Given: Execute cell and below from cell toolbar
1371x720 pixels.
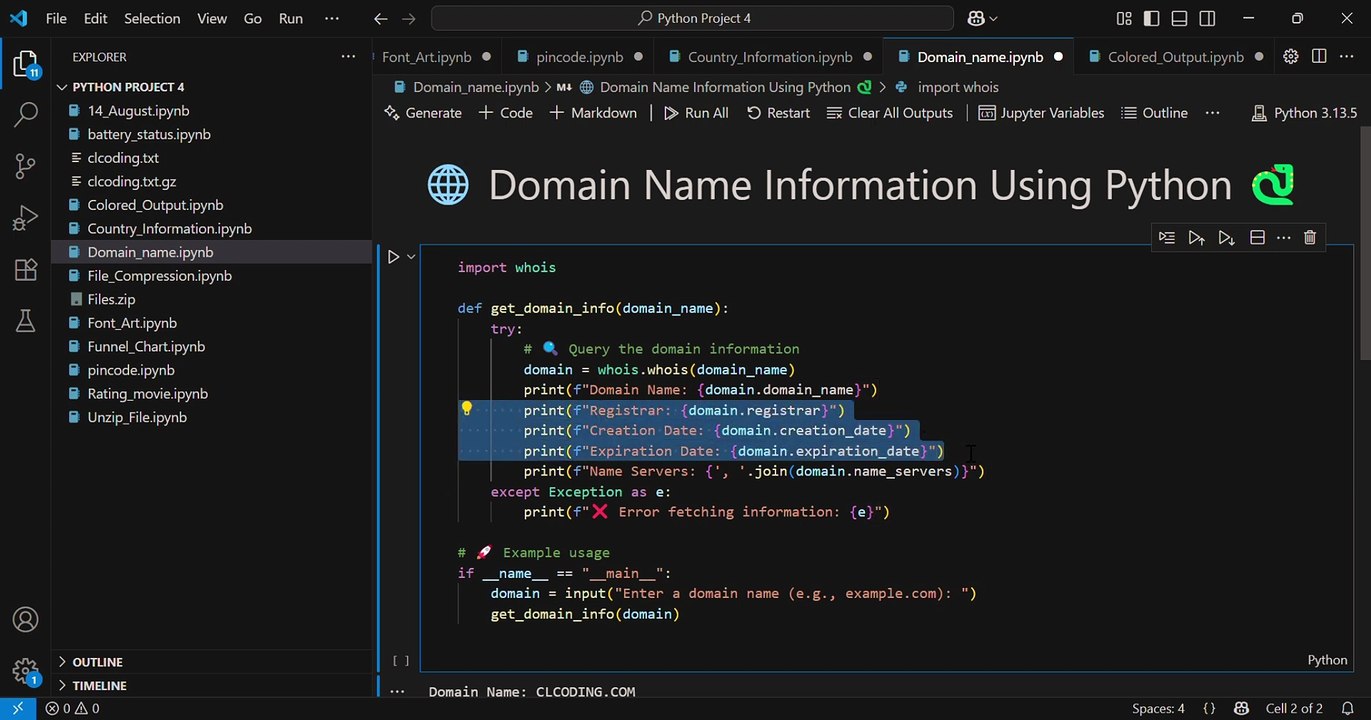Looking at the screenshot, I should tap(1226, 237).
